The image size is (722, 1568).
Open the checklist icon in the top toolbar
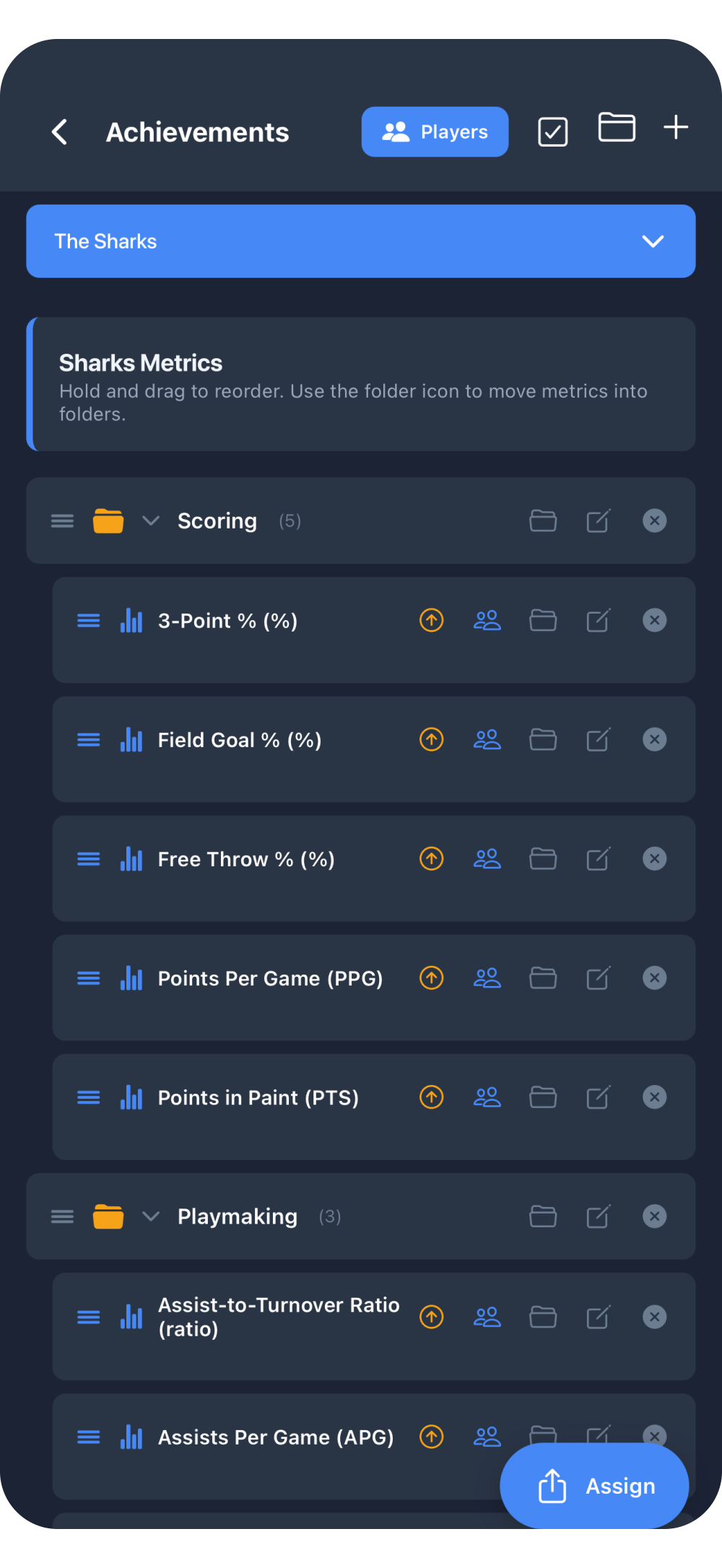pos(552,131)
